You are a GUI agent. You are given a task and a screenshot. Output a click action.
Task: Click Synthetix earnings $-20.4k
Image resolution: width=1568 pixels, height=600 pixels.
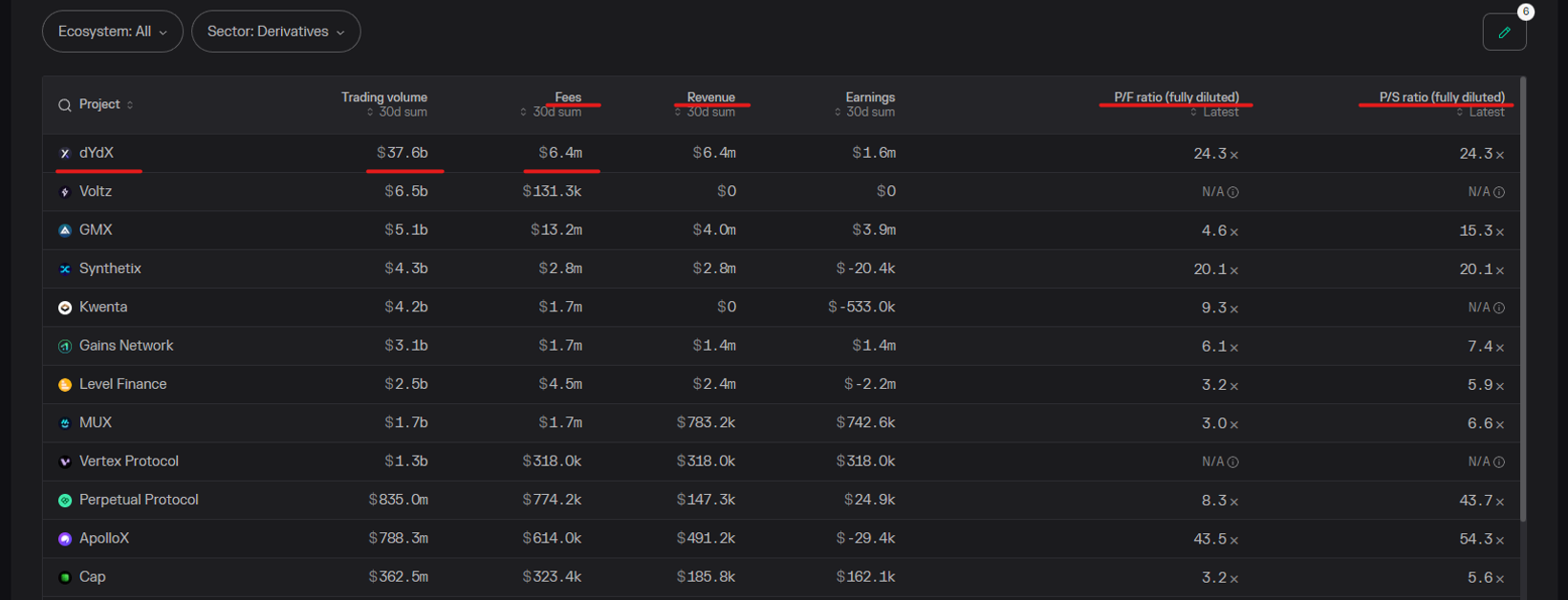pos(865,268)
